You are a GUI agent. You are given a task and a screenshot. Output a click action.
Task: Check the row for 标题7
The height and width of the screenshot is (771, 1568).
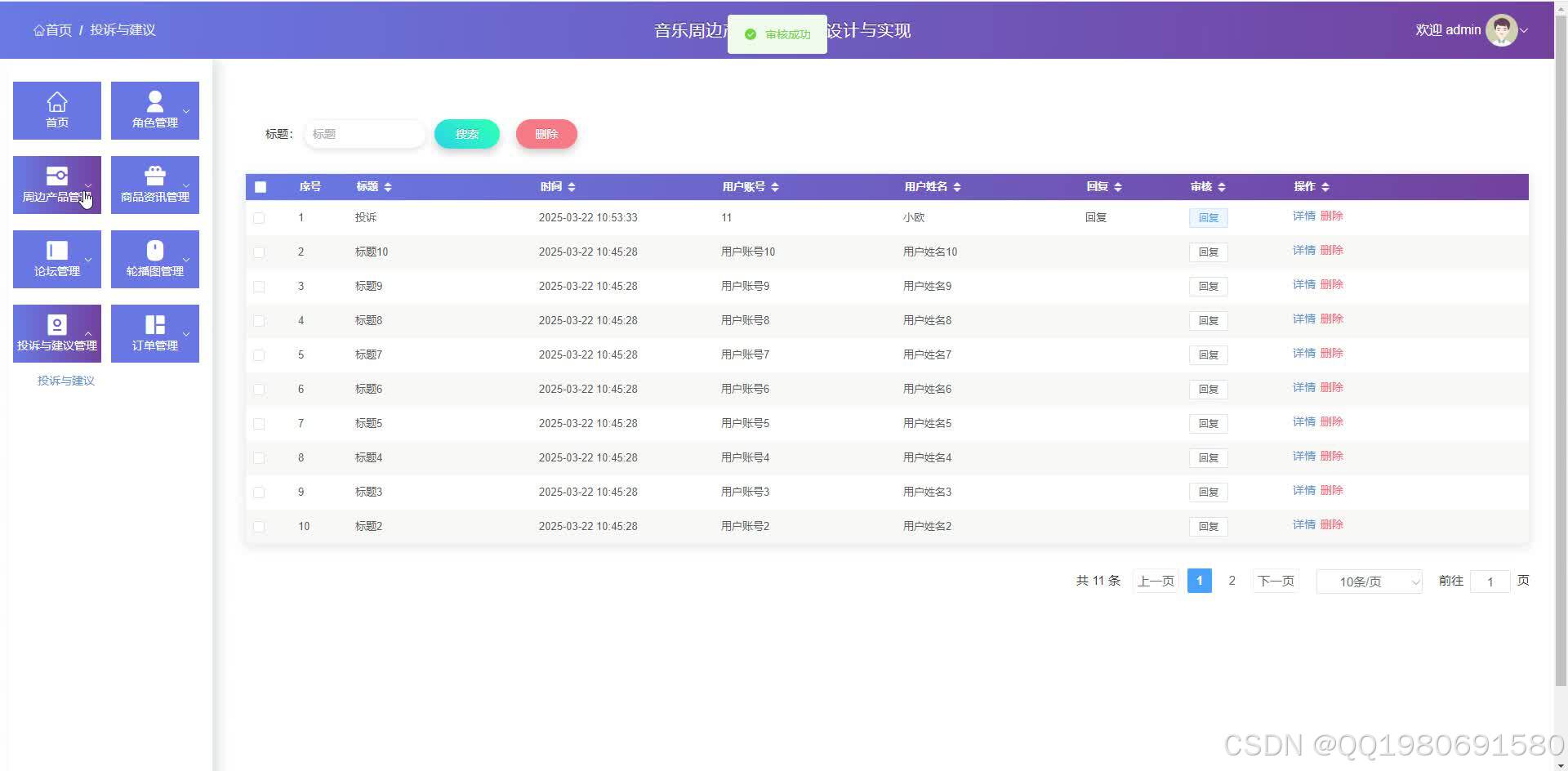click(259, 355)
